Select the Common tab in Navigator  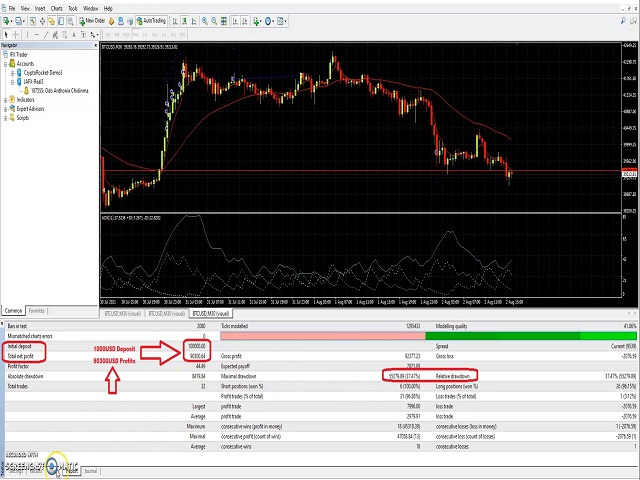(13, 311)
